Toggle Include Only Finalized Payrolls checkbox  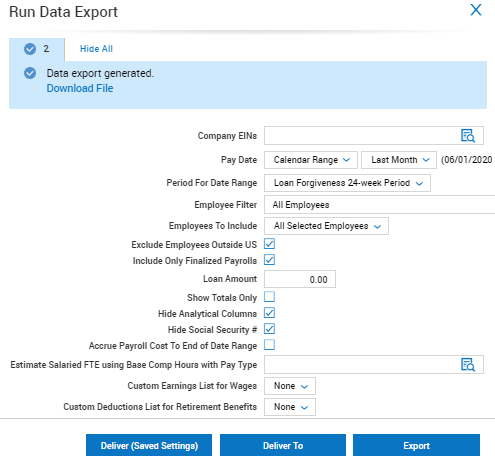[269, 260]
